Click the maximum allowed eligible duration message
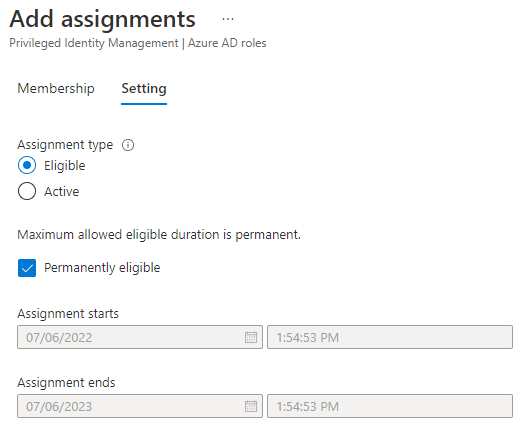Viewport: 532px width, 433px height. pyautogui.click(x=159, y=235)
